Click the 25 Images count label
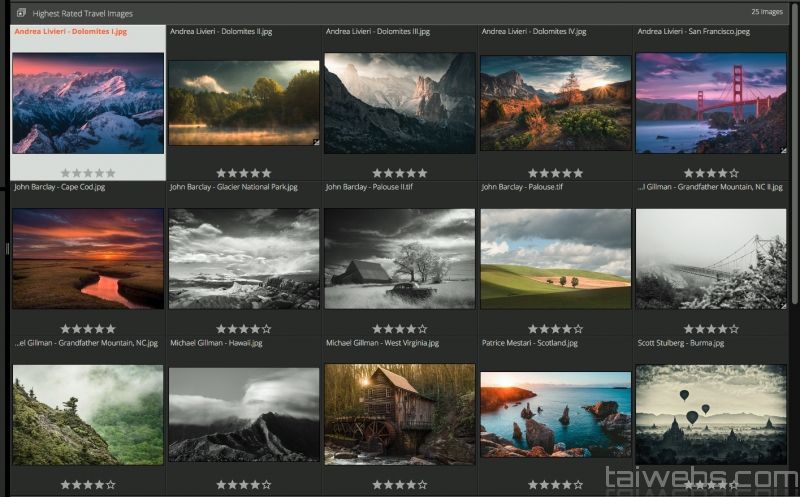This screenshot has height=497, width=800. (x=766, y=12)
